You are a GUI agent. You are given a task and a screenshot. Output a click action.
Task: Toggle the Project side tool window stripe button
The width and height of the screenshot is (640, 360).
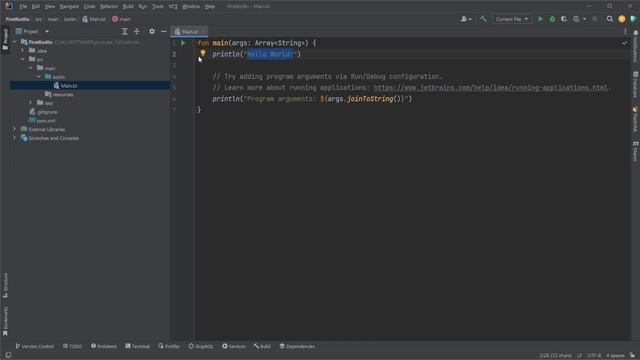(x=5, y=39)
